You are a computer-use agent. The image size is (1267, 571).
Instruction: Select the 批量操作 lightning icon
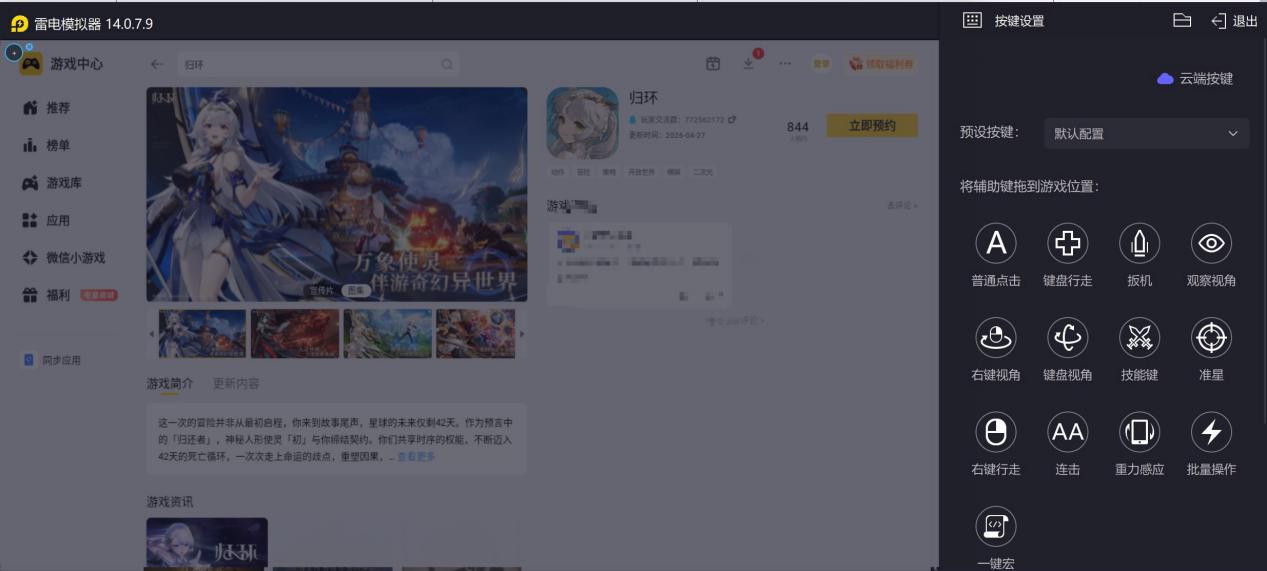[1211, 431]
